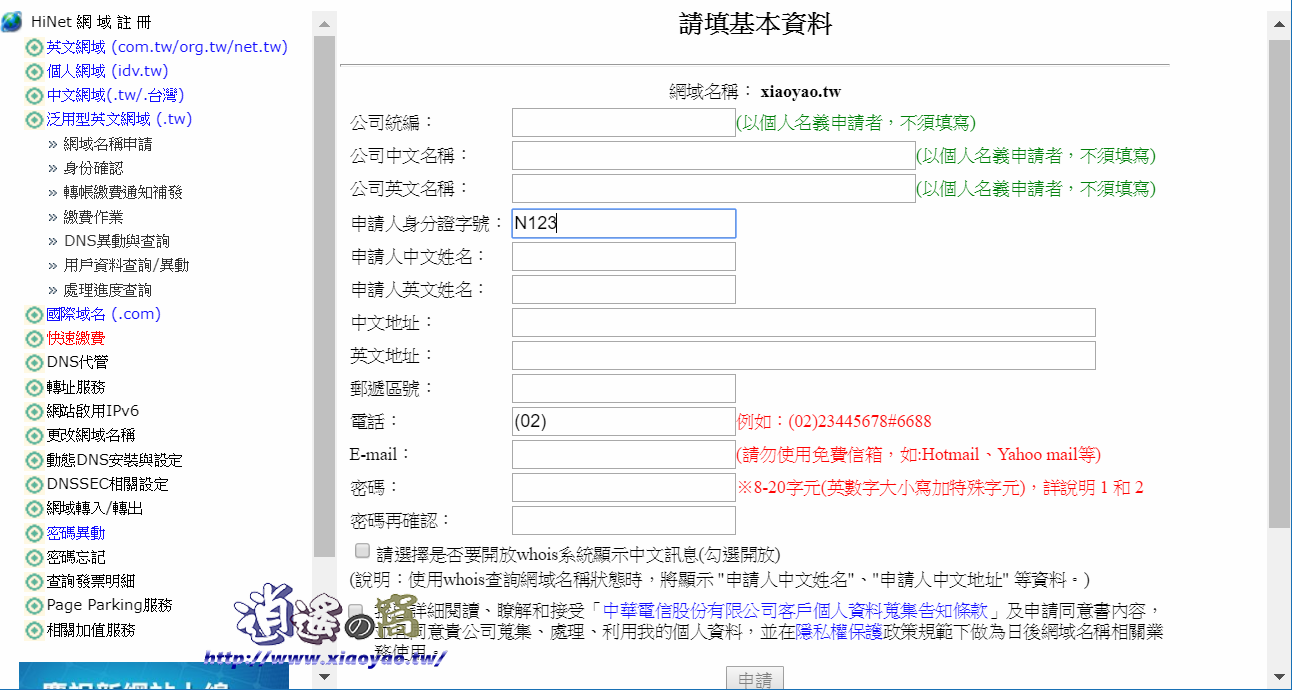Click the 英文地址 input field

coord(804,355)
